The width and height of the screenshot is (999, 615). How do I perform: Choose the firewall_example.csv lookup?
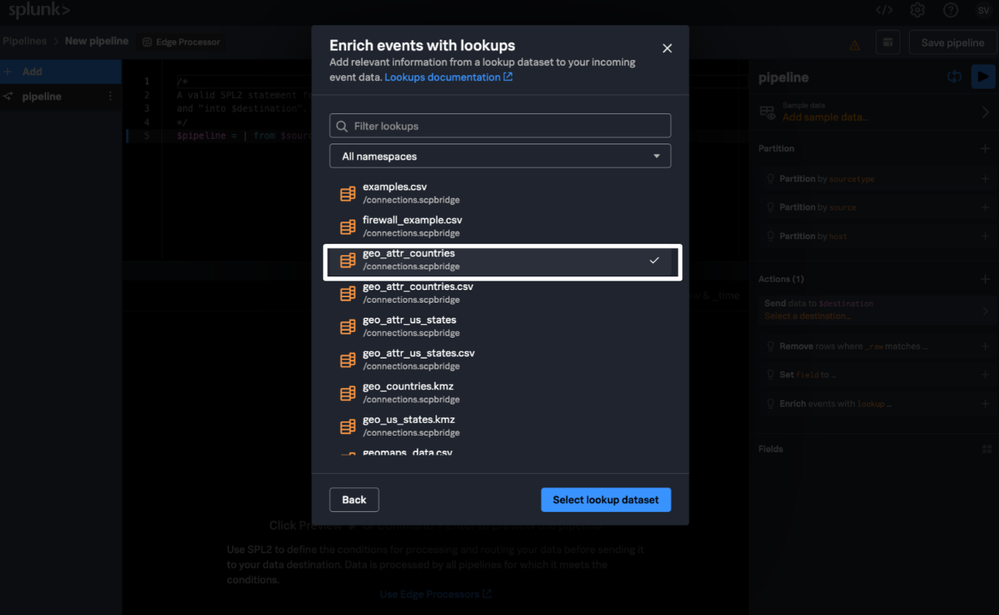412,226
